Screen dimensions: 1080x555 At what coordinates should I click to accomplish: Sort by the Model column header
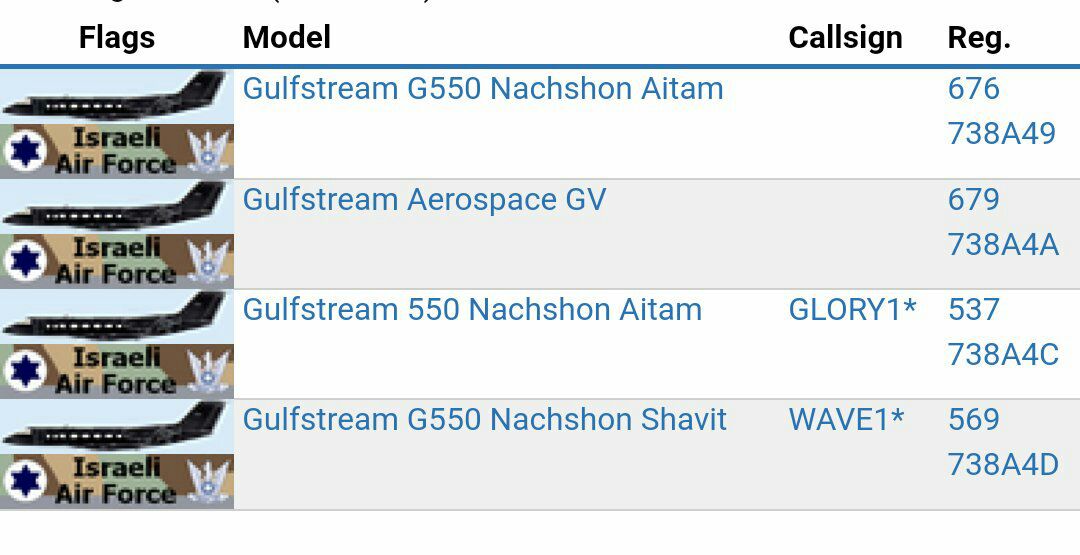click(287, 37)
